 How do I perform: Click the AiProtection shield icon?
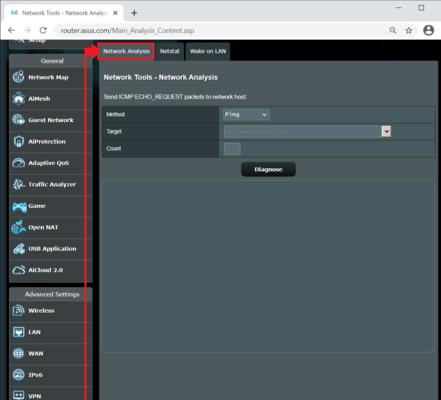19,141
